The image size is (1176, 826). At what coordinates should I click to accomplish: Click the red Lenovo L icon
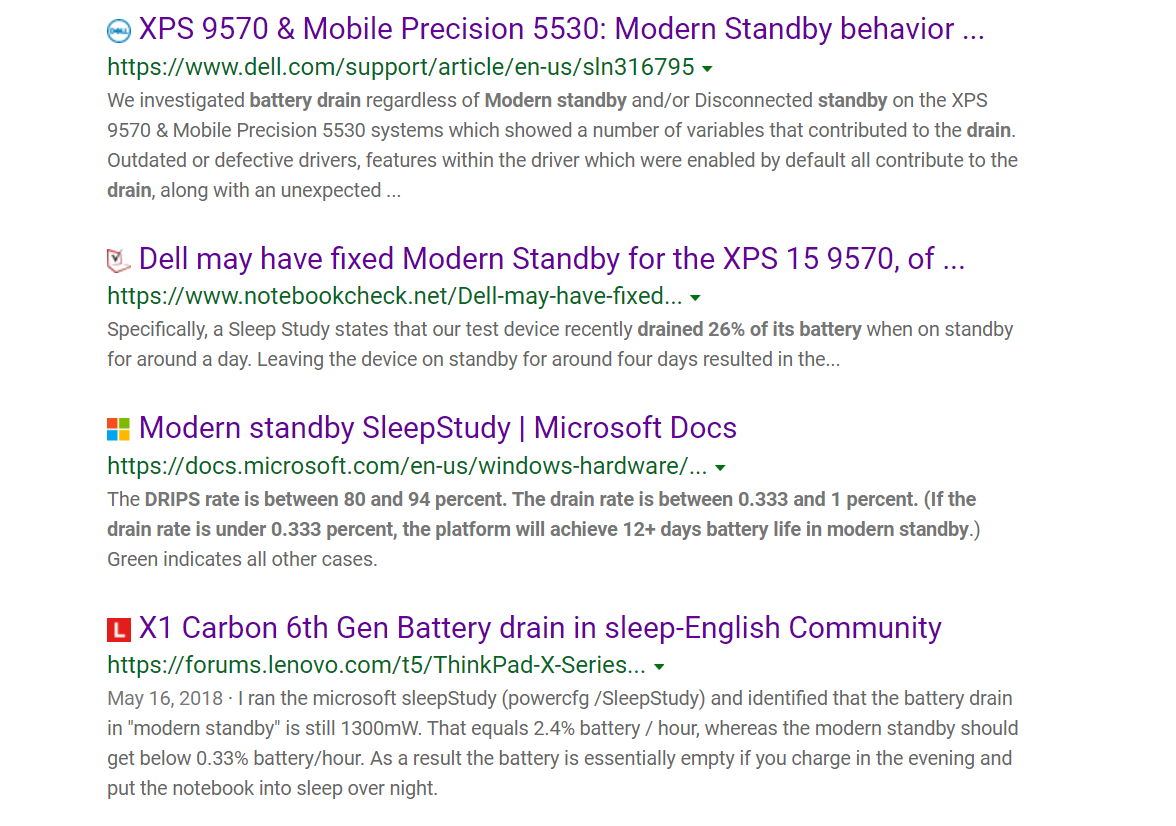[x=118, y=629]
